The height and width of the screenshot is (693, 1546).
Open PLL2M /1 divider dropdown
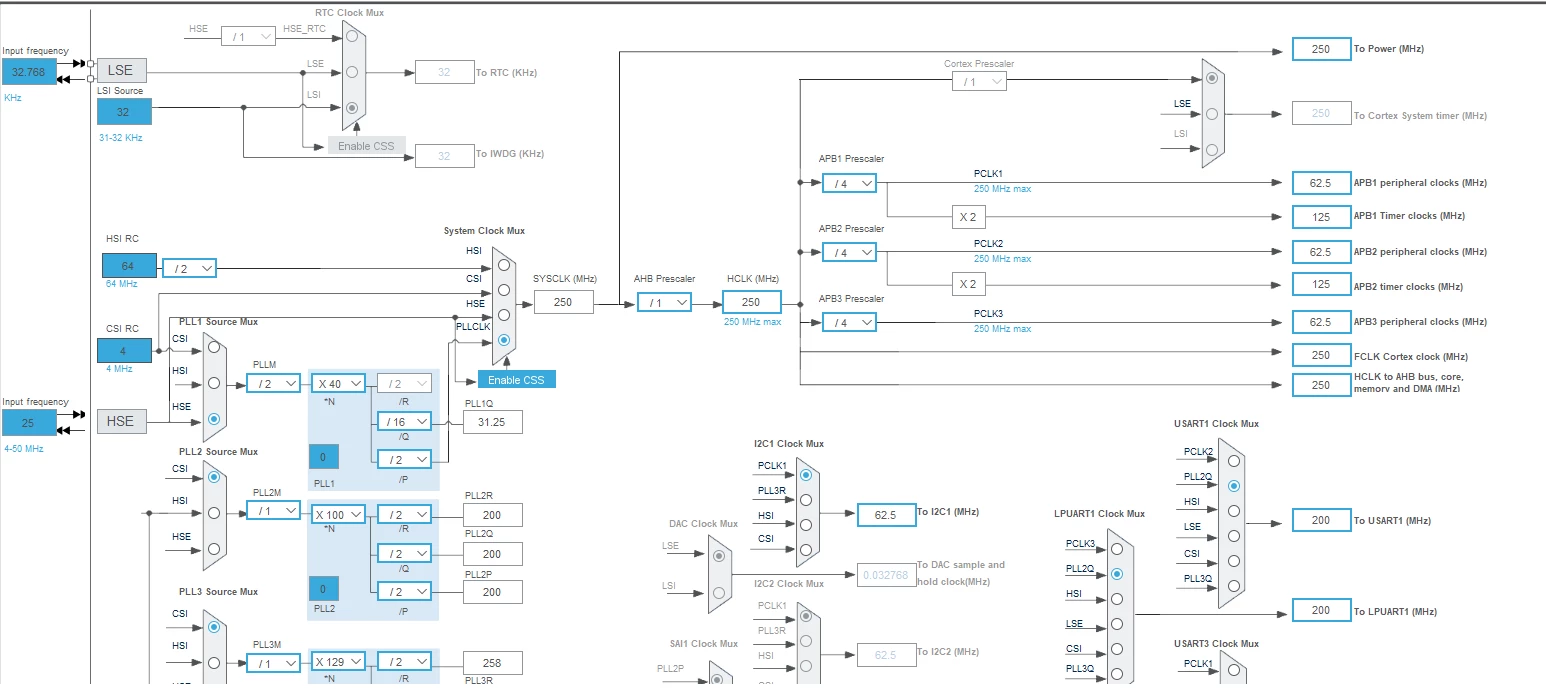(x=273, y=511)
